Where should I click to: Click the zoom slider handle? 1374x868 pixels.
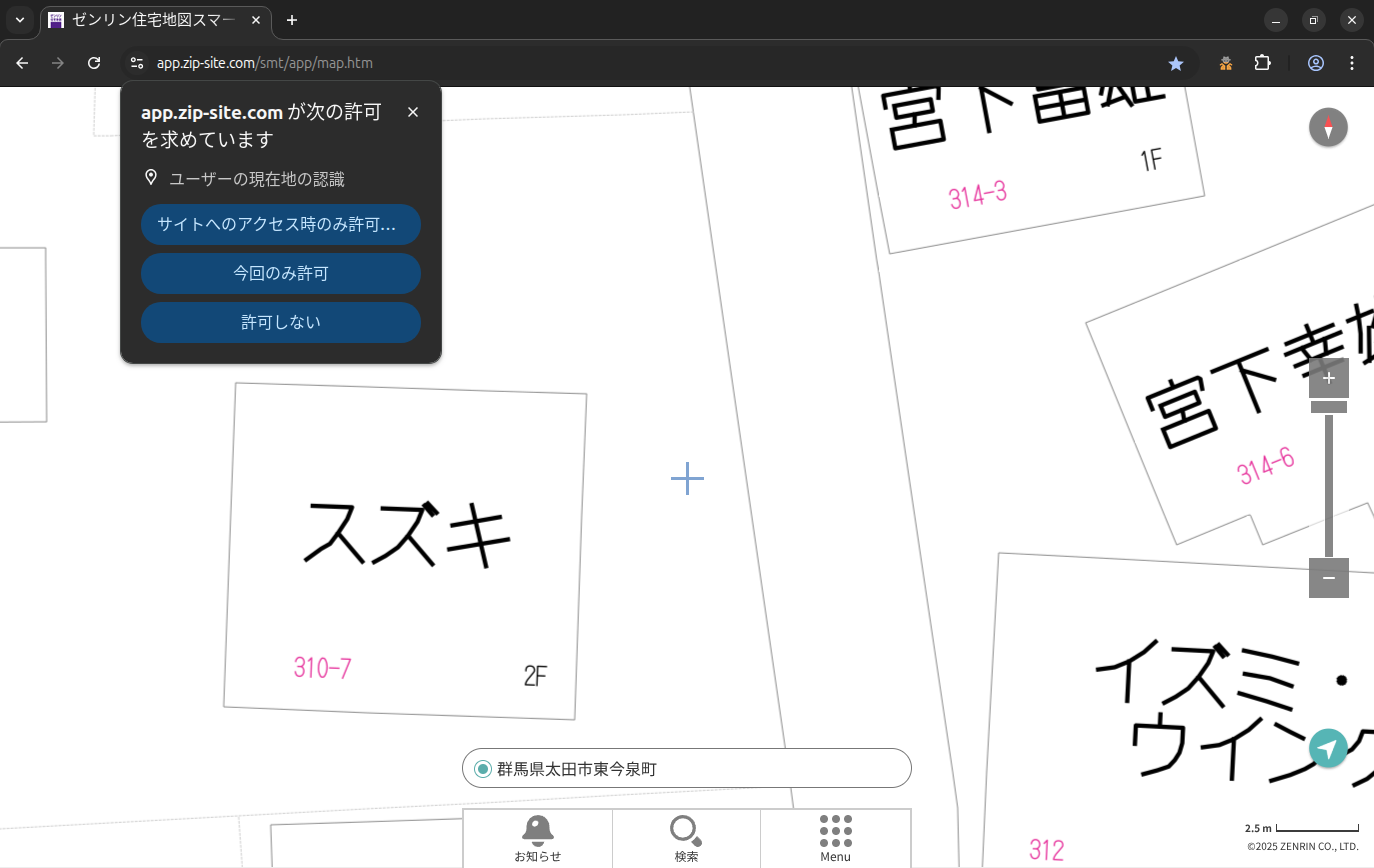pyautogui.click(x=1328, y=407)
